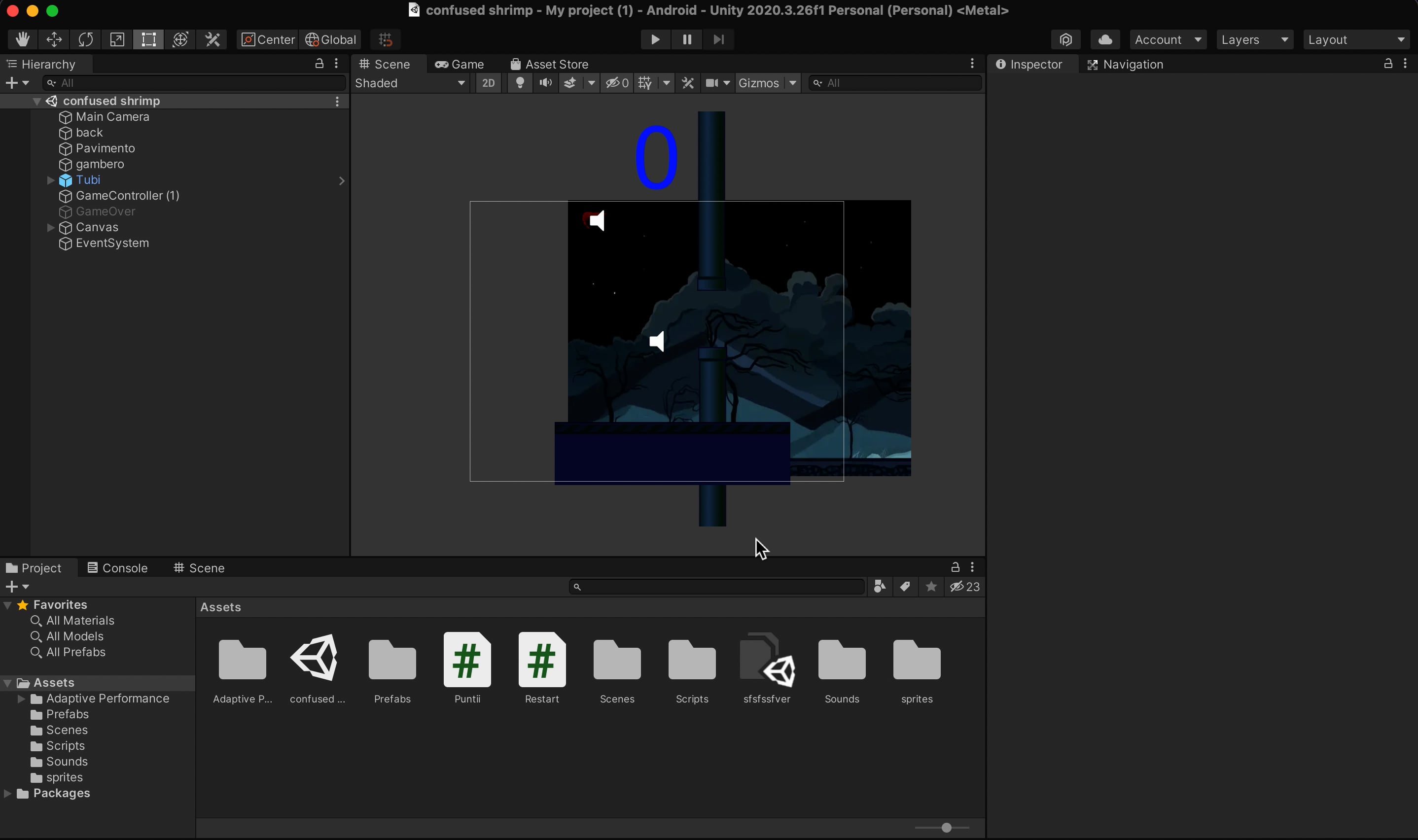Switch to the Asset Store tab
1418x840 pixels.
click(x=549, y=65)
